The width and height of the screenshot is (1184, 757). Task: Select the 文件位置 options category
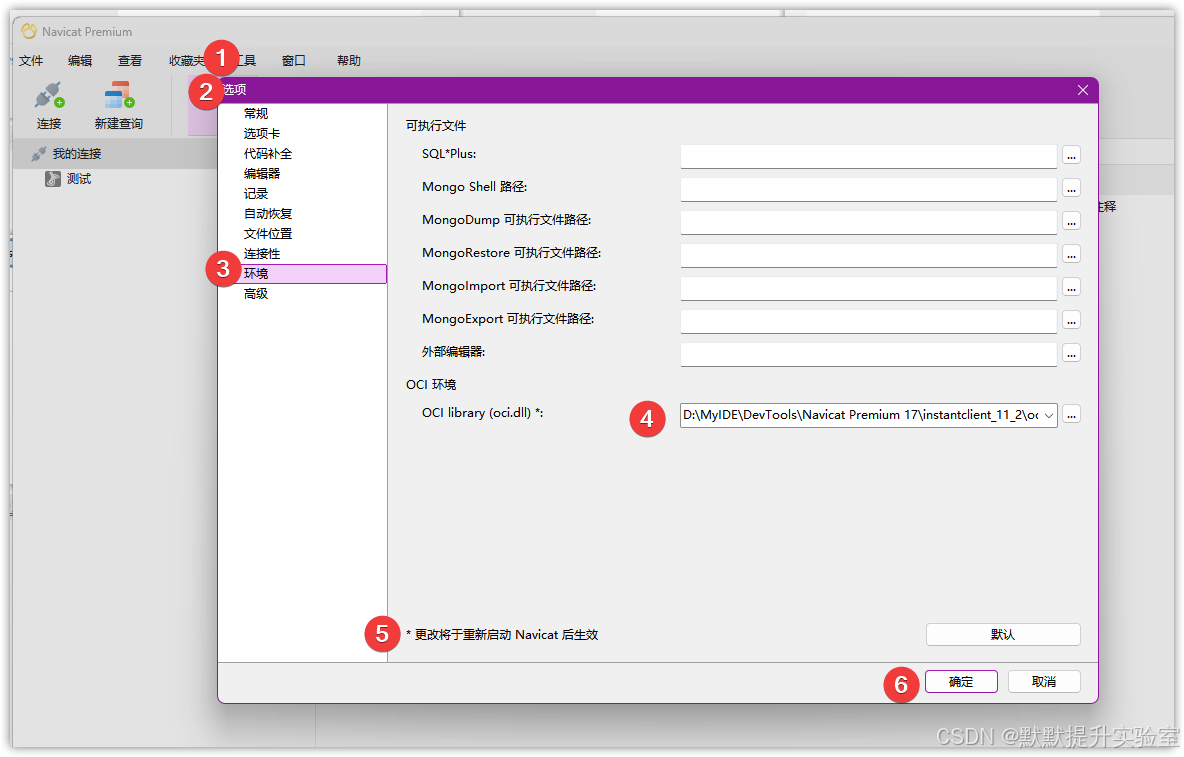(268, 234)
